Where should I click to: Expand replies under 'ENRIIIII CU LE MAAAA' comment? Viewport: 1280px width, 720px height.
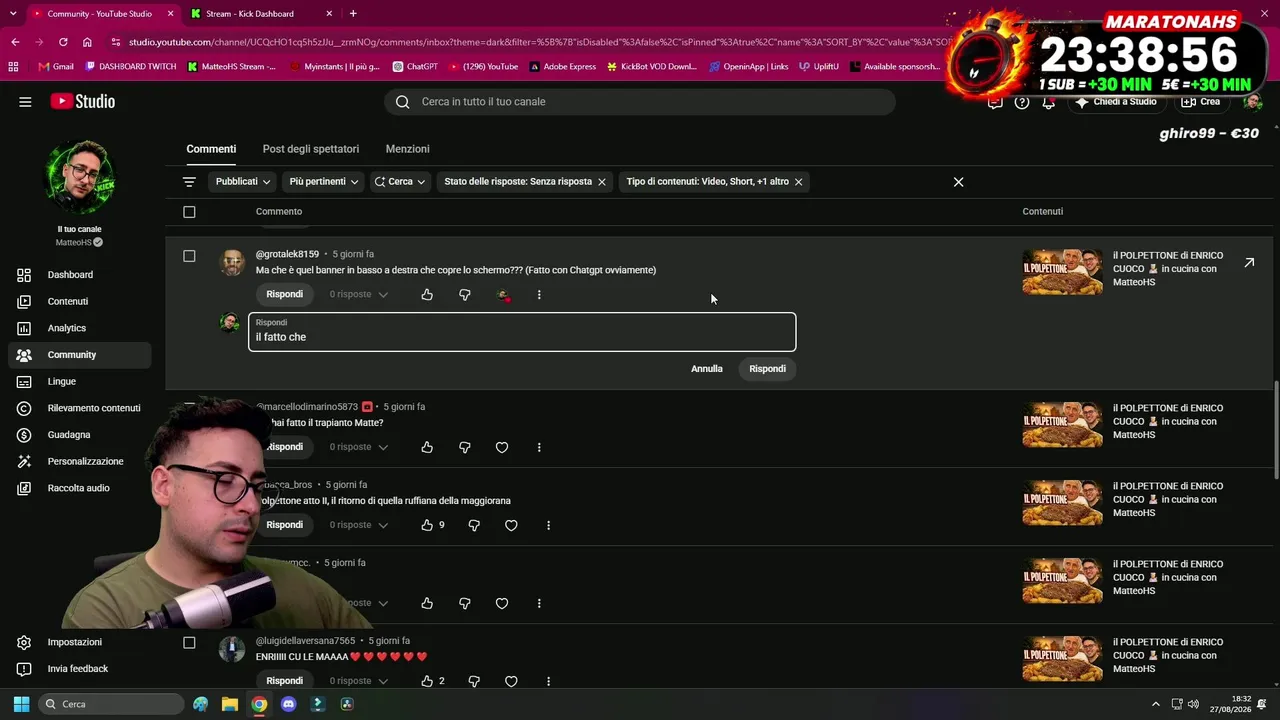tap(359, 681)
